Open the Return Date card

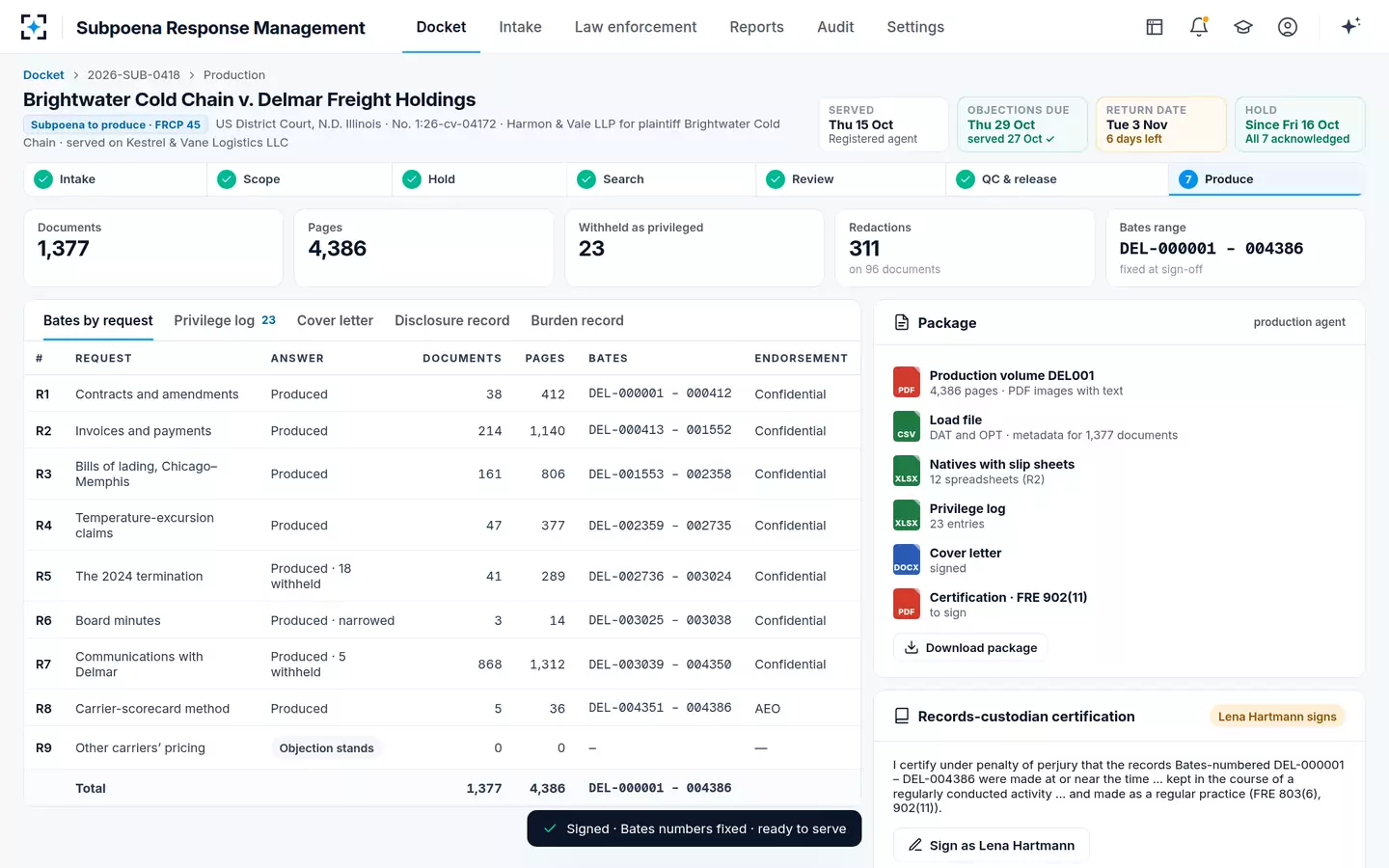[1161, 124]
